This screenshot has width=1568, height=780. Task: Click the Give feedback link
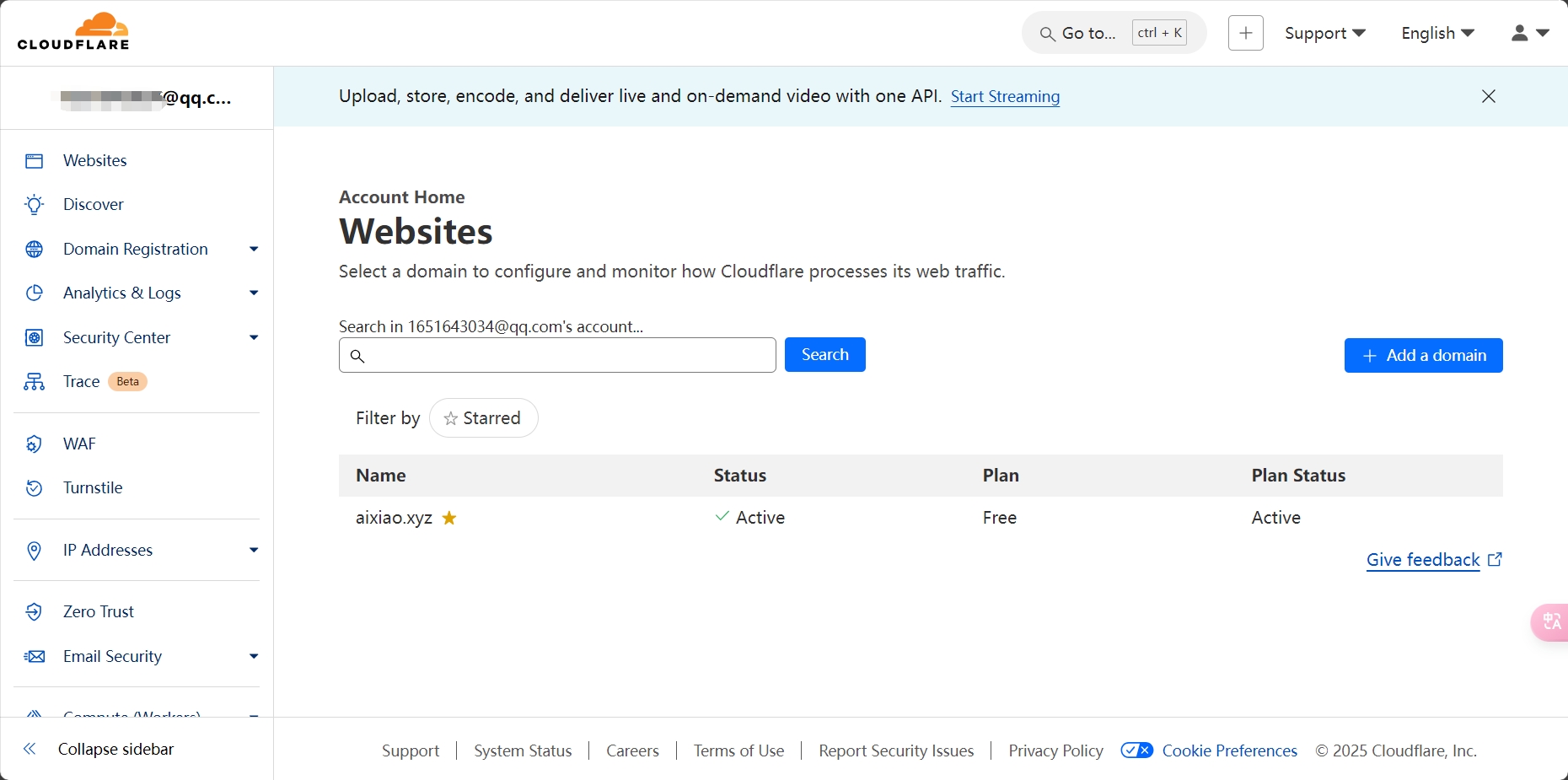[x=1423, y=560]
